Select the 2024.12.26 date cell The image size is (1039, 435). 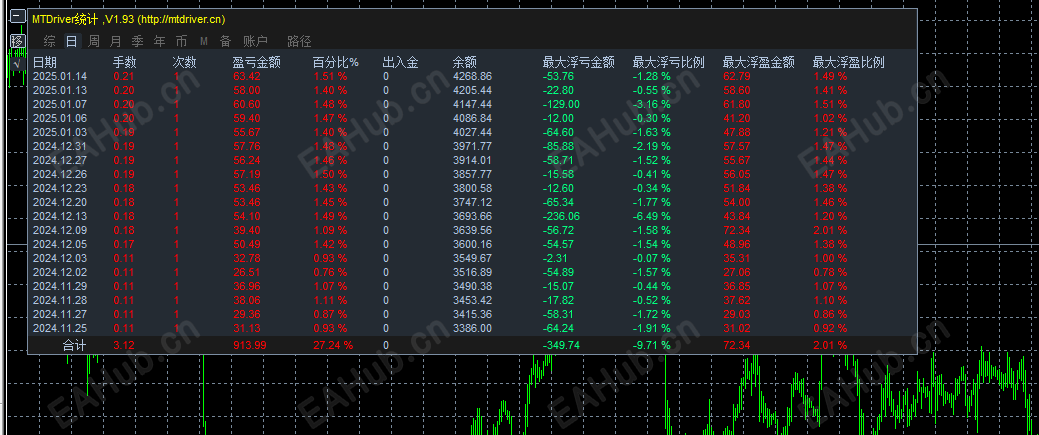point(60,174)
